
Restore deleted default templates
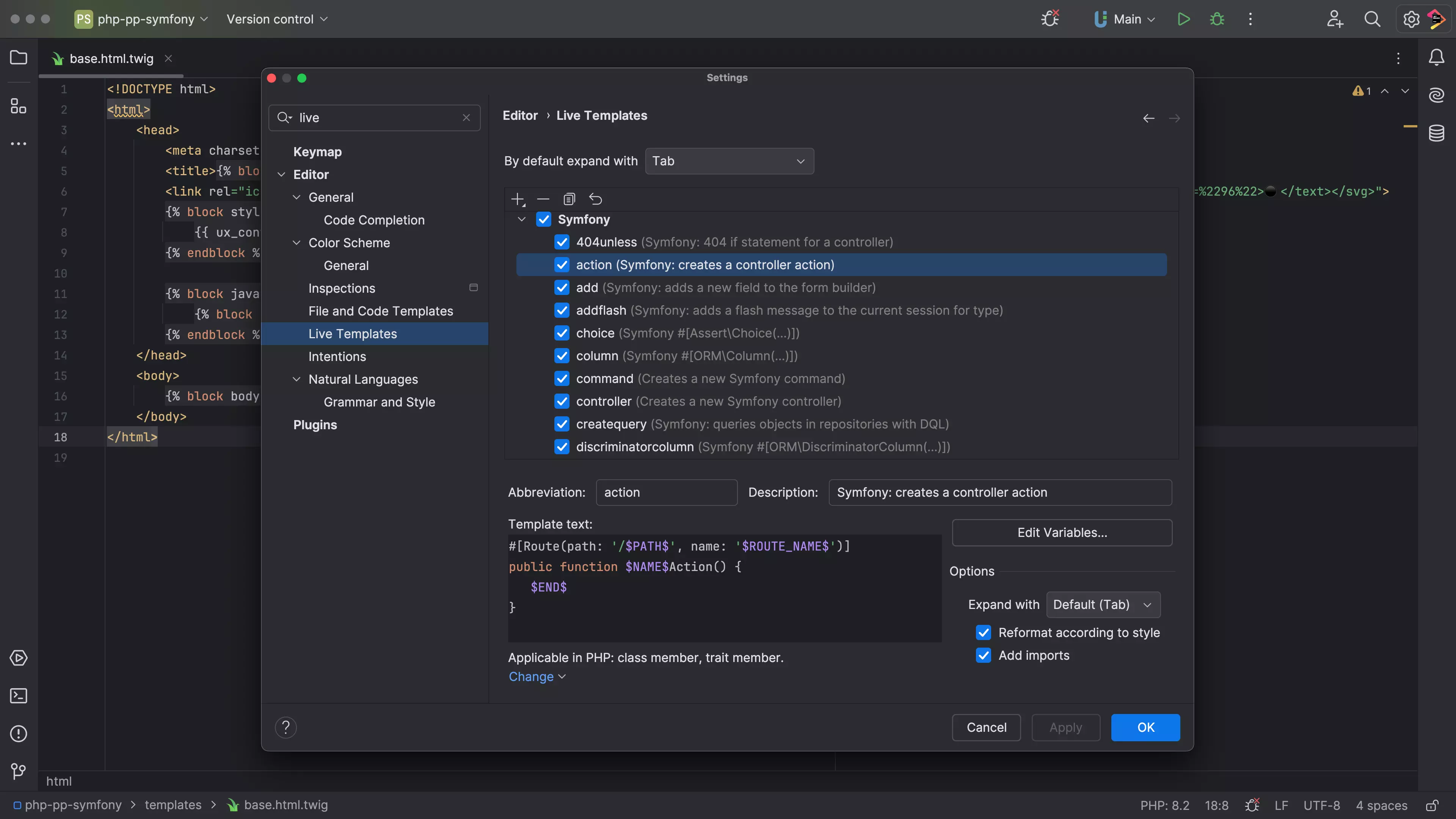tap(596, 199)
